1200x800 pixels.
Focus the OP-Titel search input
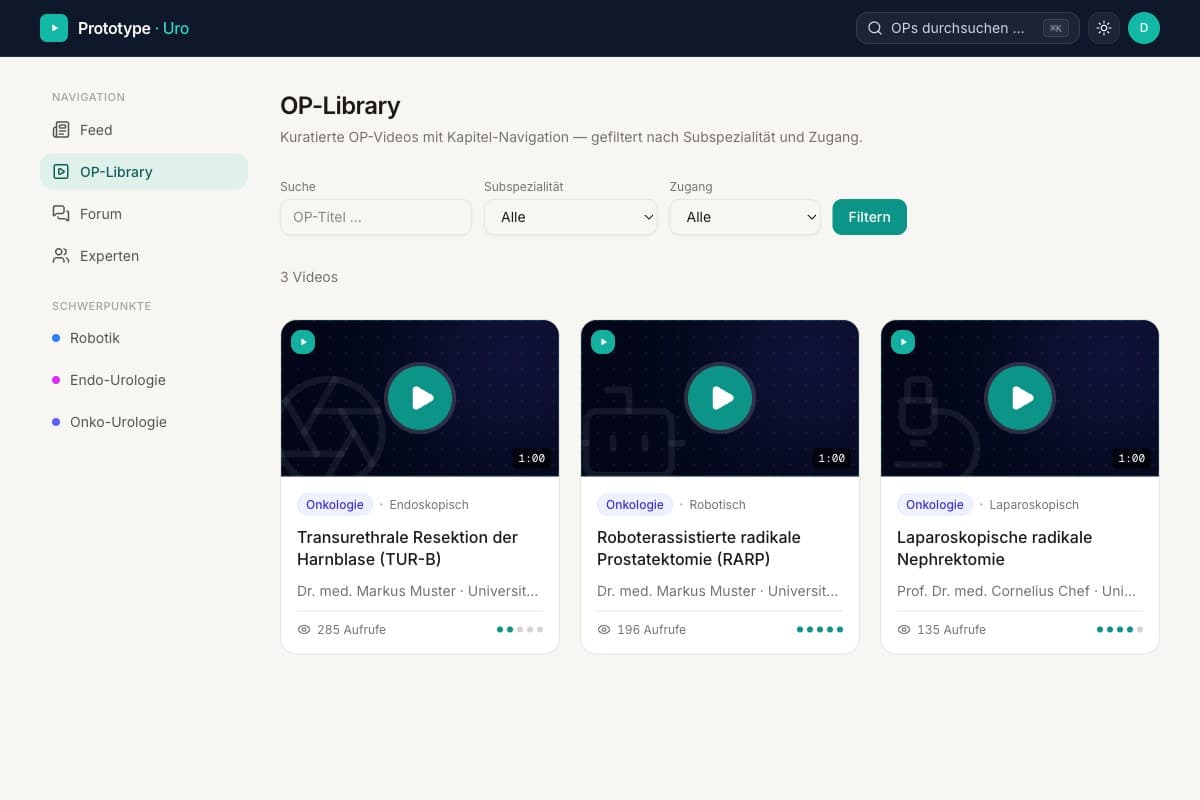point(376,217)
